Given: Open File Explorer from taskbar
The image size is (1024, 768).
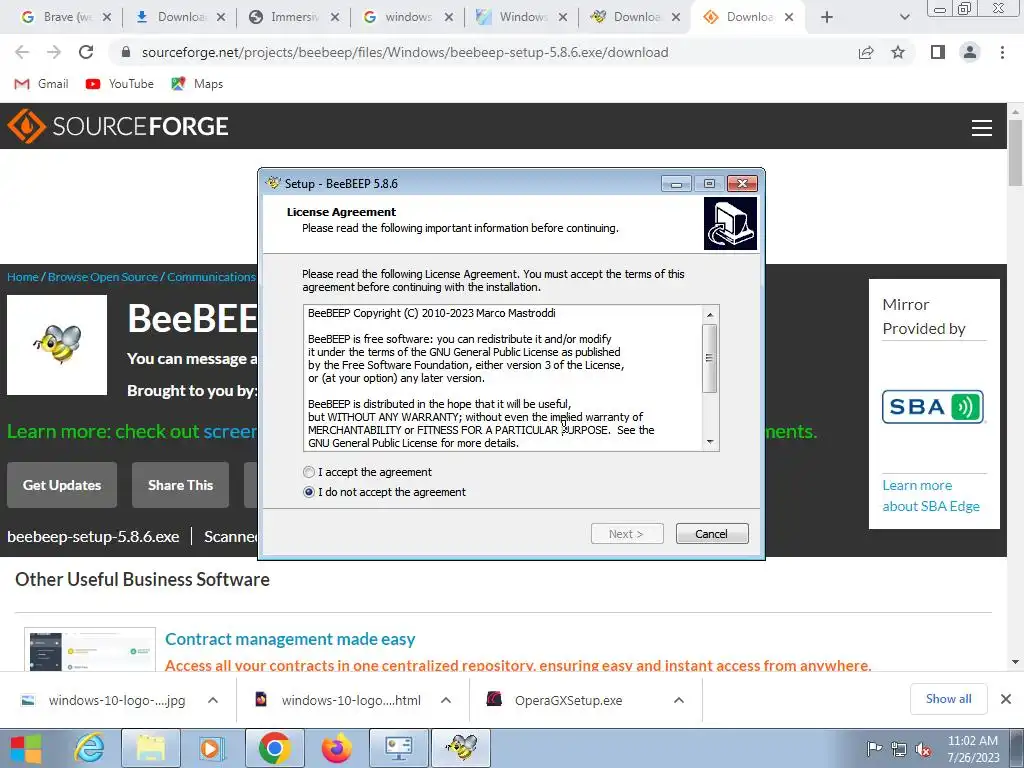Looking at the screenshot, I should 150,748.
